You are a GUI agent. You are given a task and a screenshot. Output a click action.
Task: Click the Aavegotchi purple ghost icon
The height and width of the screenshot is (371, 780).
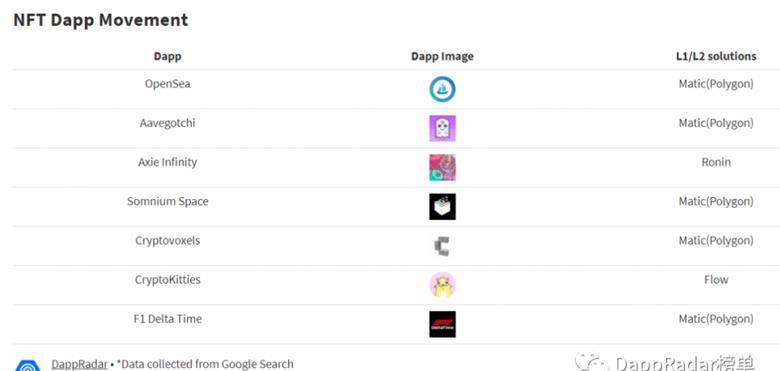click(442, 128)
